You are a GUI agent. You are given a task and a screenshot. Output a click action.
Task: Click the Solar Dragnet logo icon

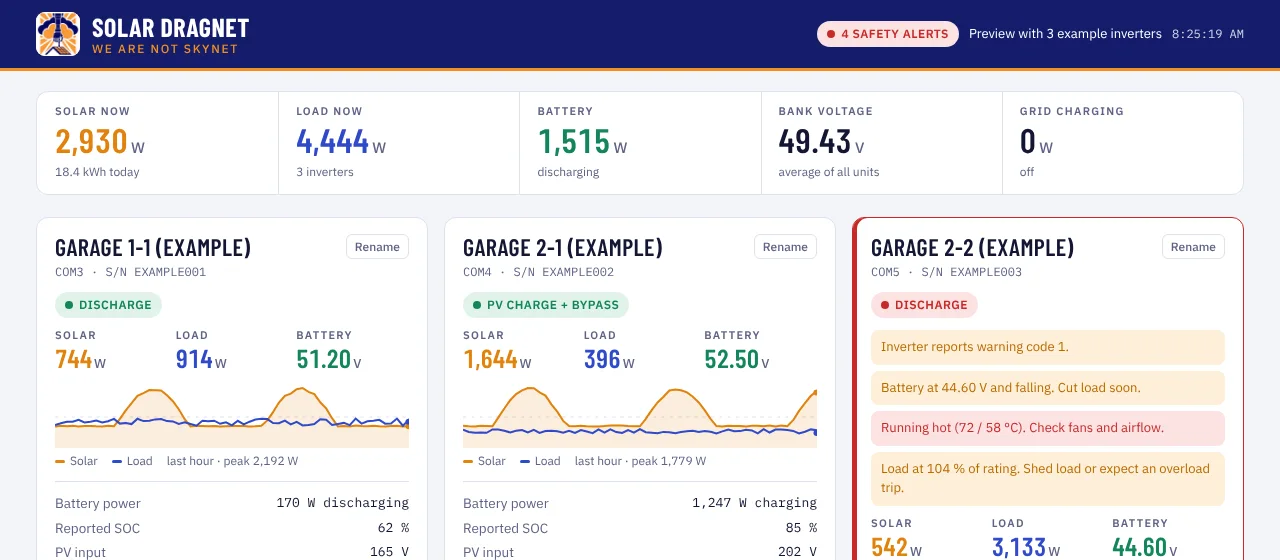pos(58,34)
